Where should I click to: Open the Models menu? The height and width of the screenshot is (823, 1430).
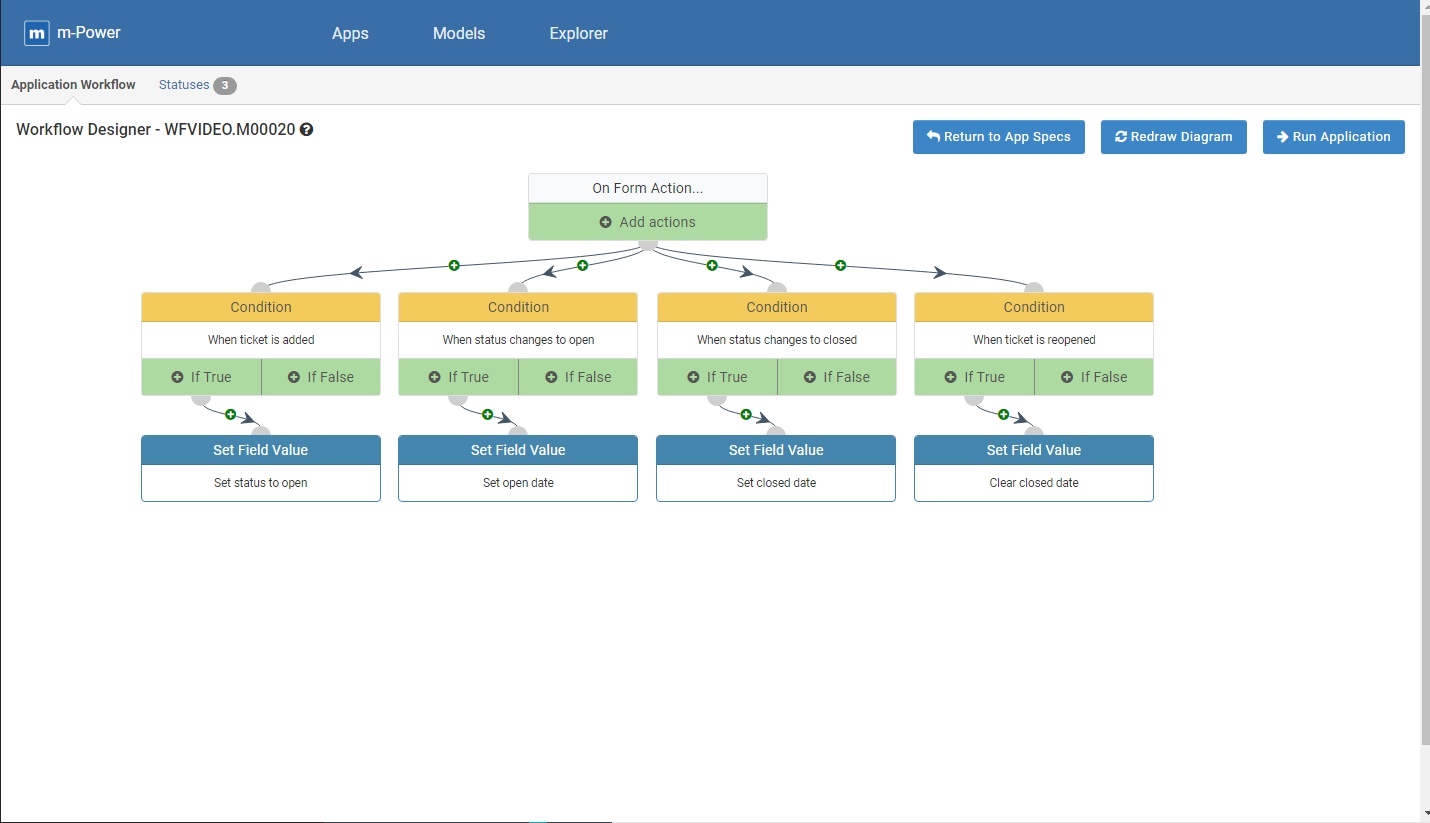click(x=459, y=33)
